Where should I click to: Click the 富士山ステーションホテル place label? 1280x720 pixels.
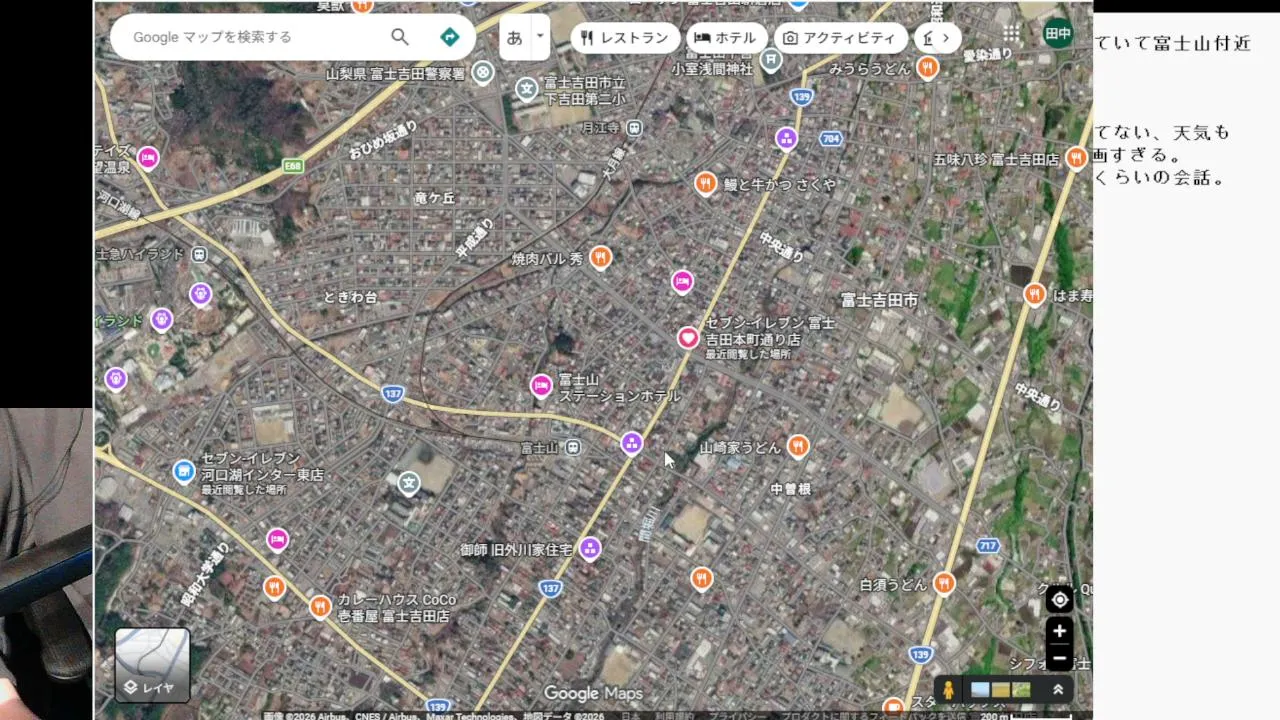point(619,388)
